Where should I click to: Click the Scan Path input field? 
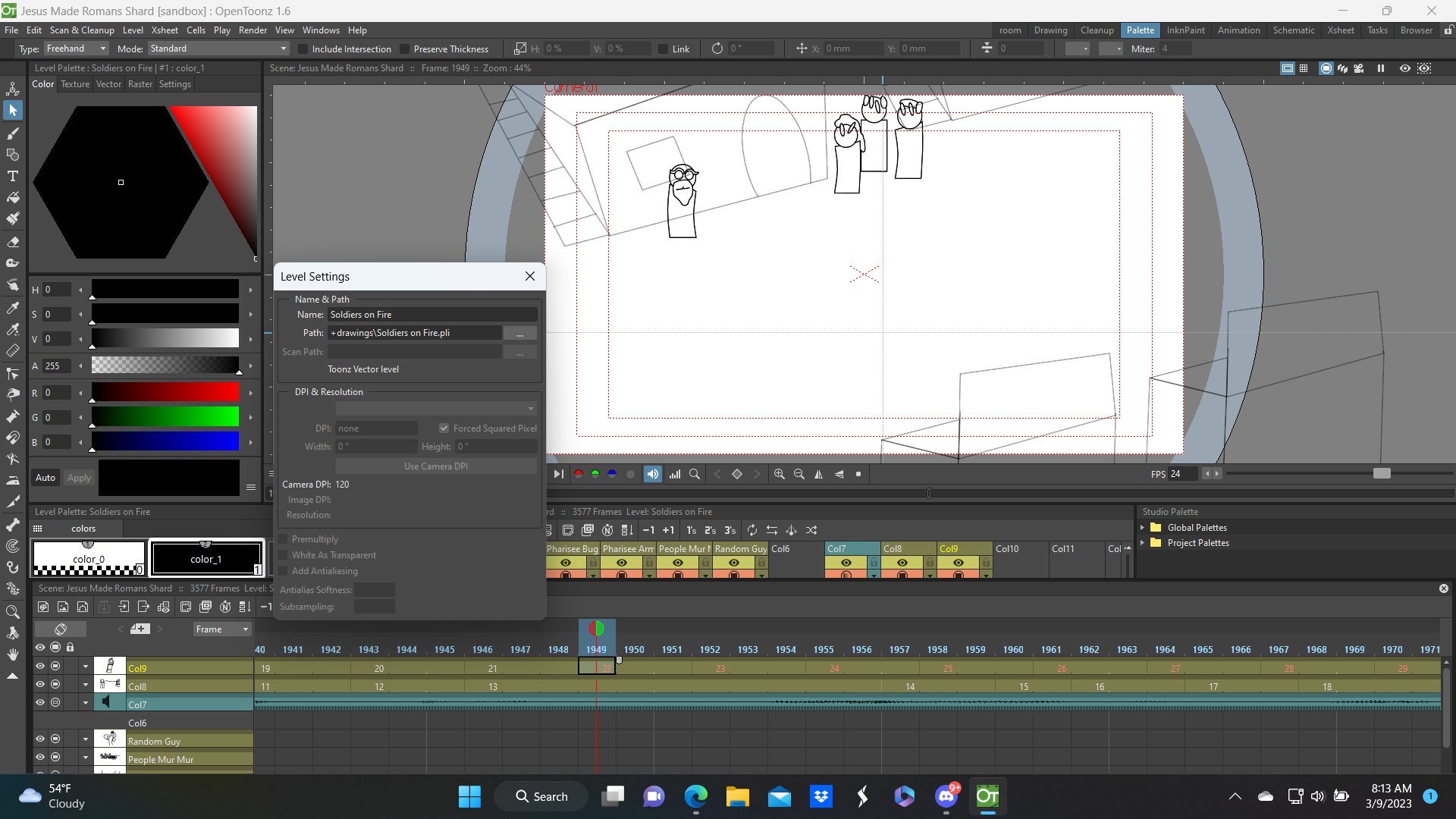click(414, 351)
